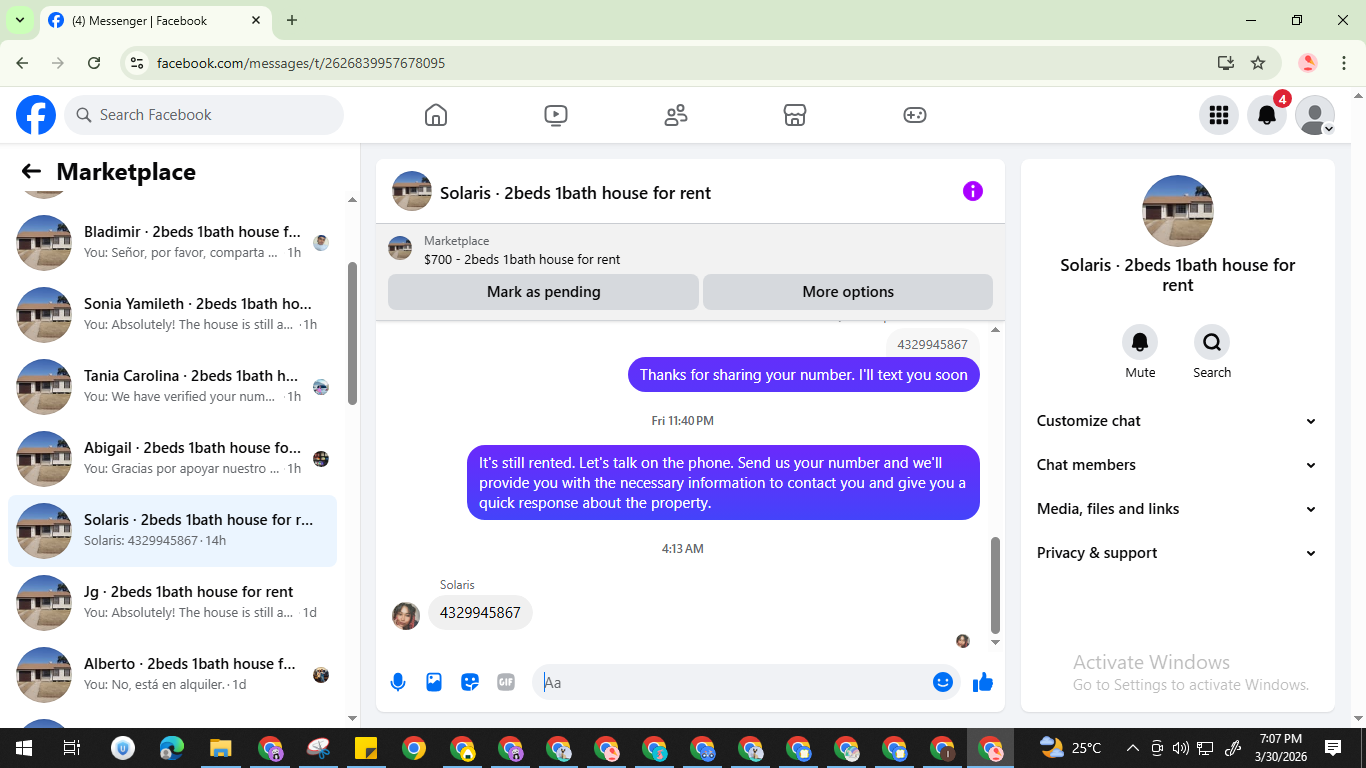Open Chrome profile avatar

click(1308, 63)
